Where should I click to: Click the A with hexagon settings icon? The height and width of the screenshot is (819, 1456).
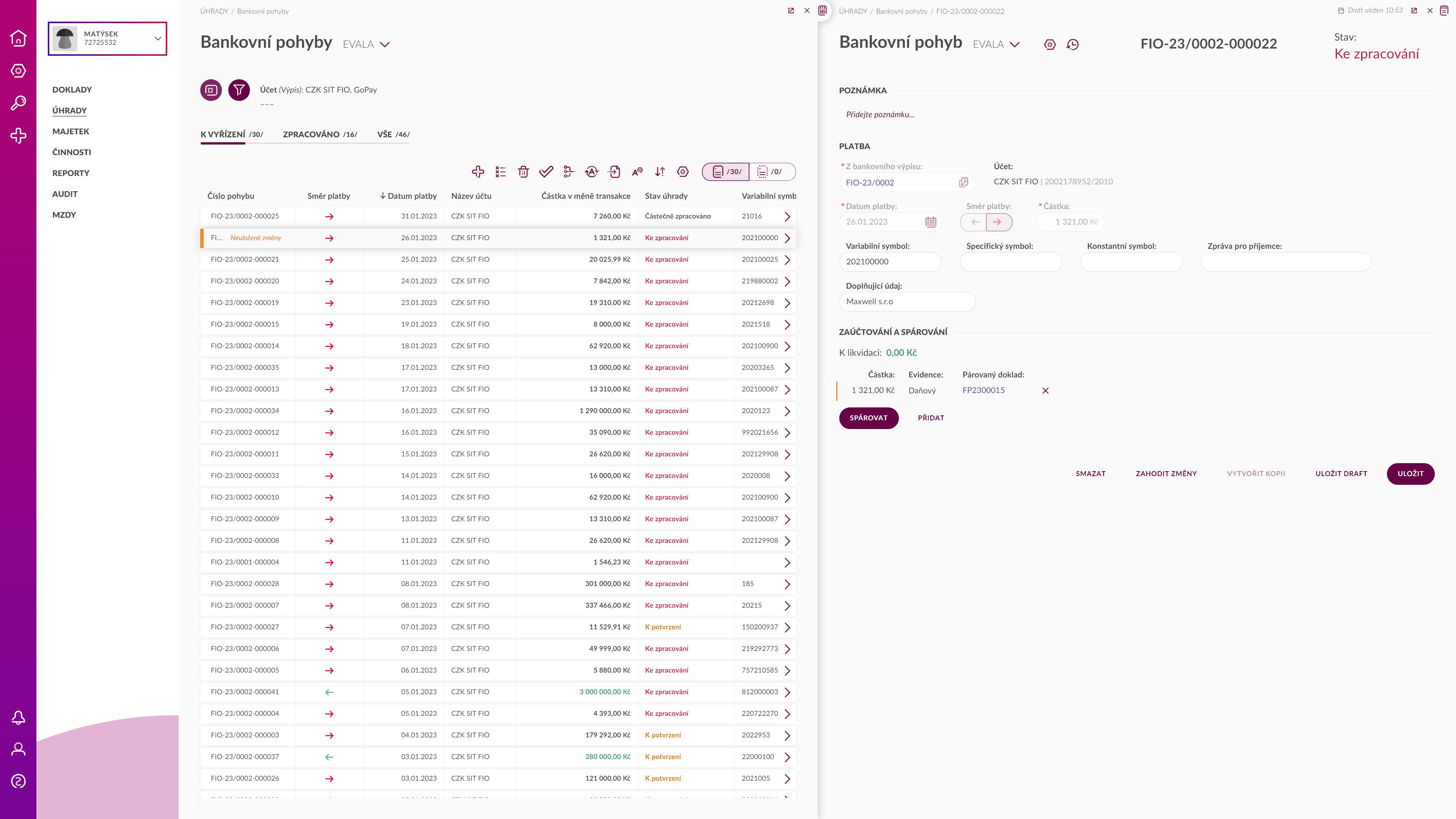637,172
